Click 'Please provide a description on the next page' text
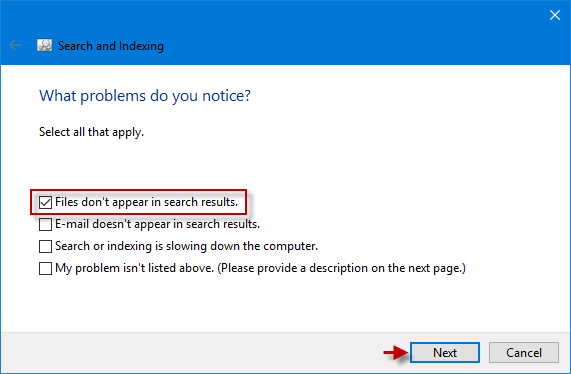The image size is (571, 374). [341, 268]
